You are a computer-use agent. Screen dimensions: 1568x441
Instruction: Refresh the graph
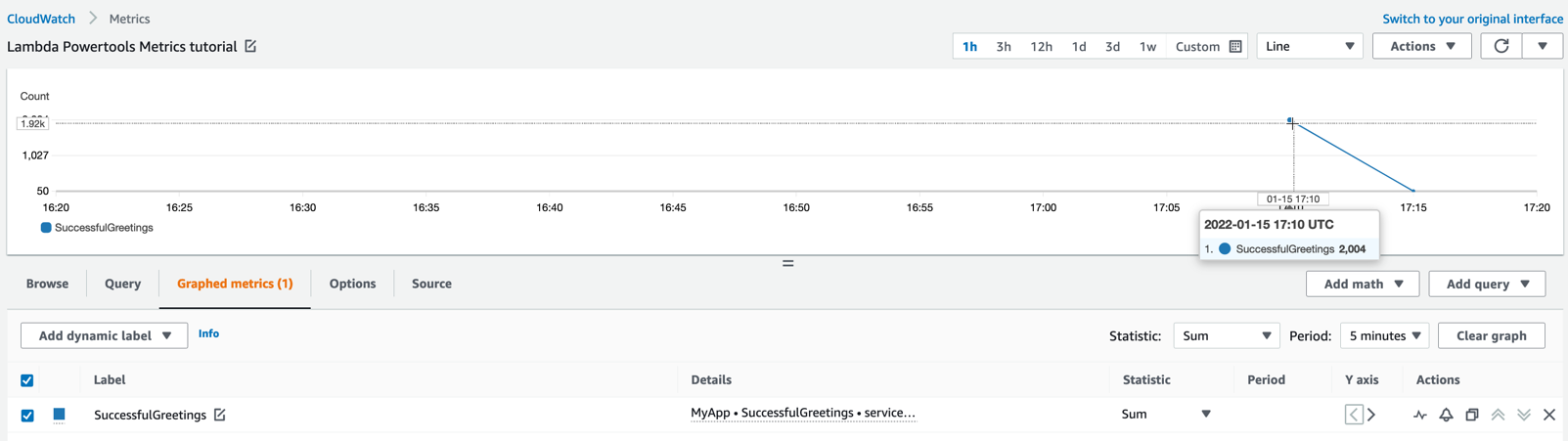[1501, 46]
